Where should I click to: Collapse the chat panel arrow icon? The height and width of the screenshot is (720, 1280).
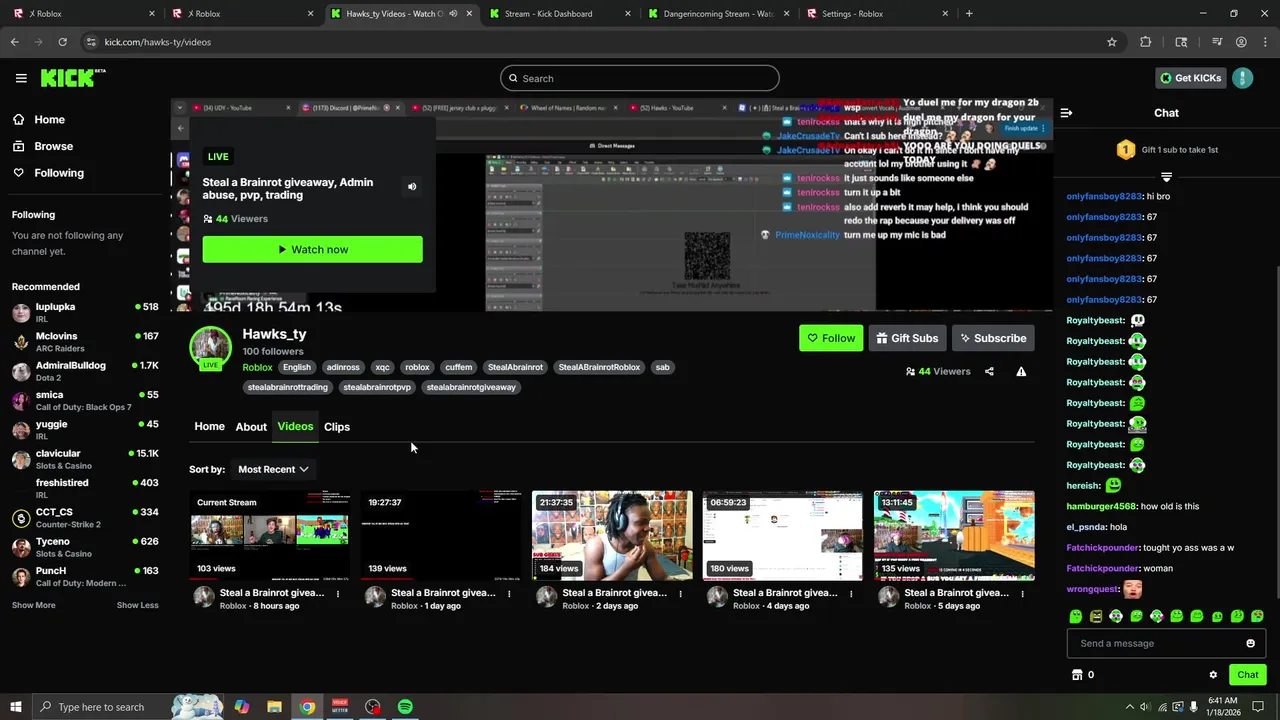tap(1066, 113)
